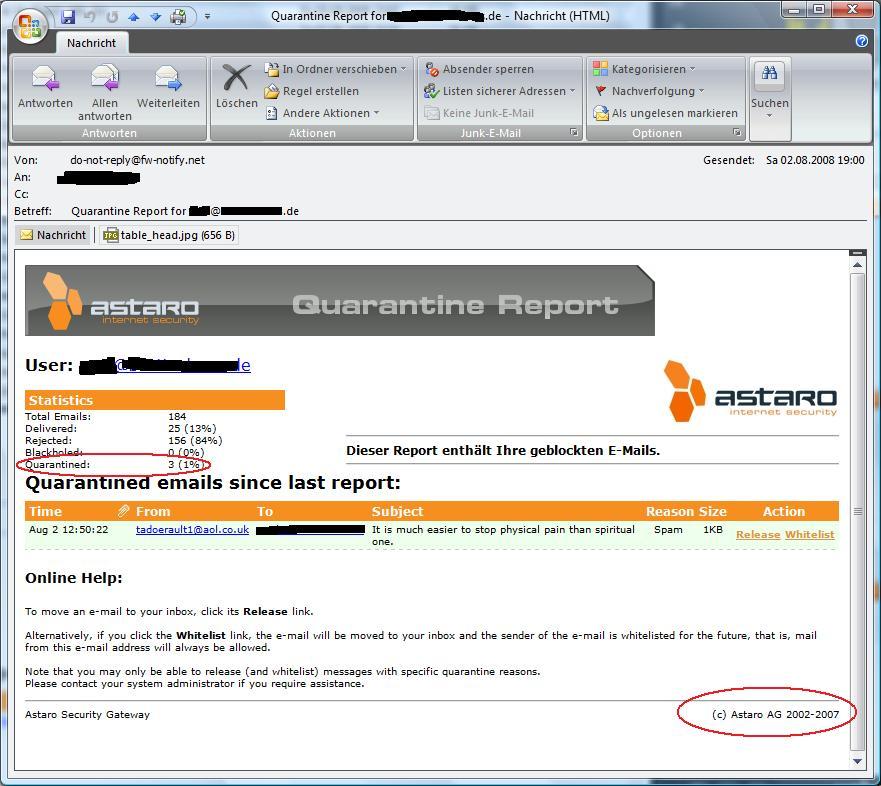Screen dimensions: 881x786
Task: Open attachment table_head.jpg
Action: click(169, 235)
